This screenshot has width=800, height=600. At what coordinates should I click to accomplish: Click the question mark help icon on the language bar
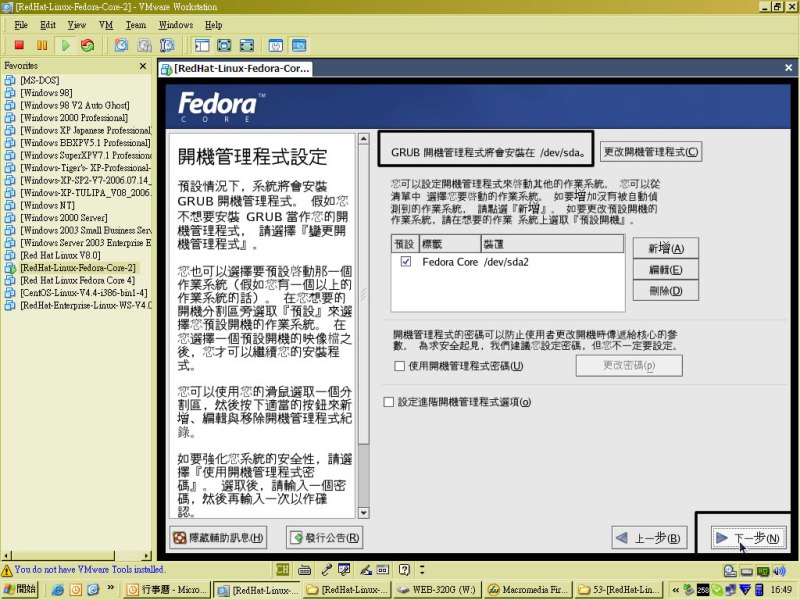404,569
